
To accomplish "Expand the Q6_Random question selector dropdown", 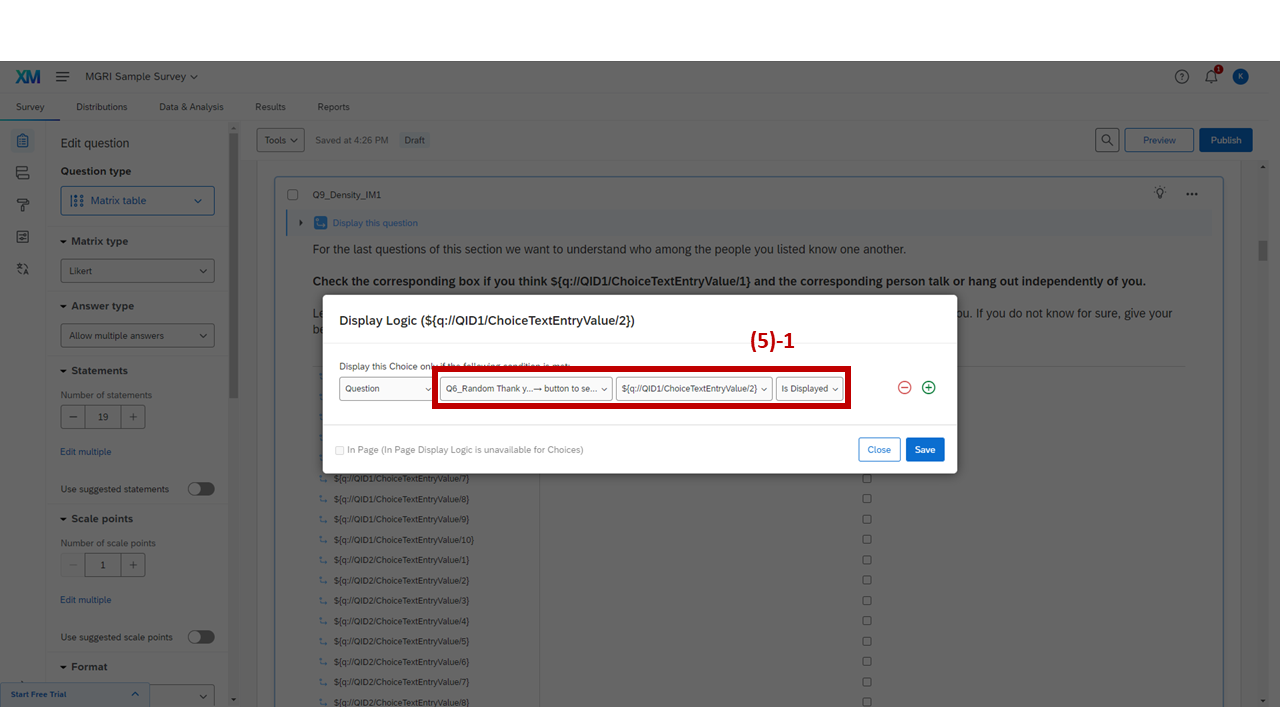I will 526,389.
